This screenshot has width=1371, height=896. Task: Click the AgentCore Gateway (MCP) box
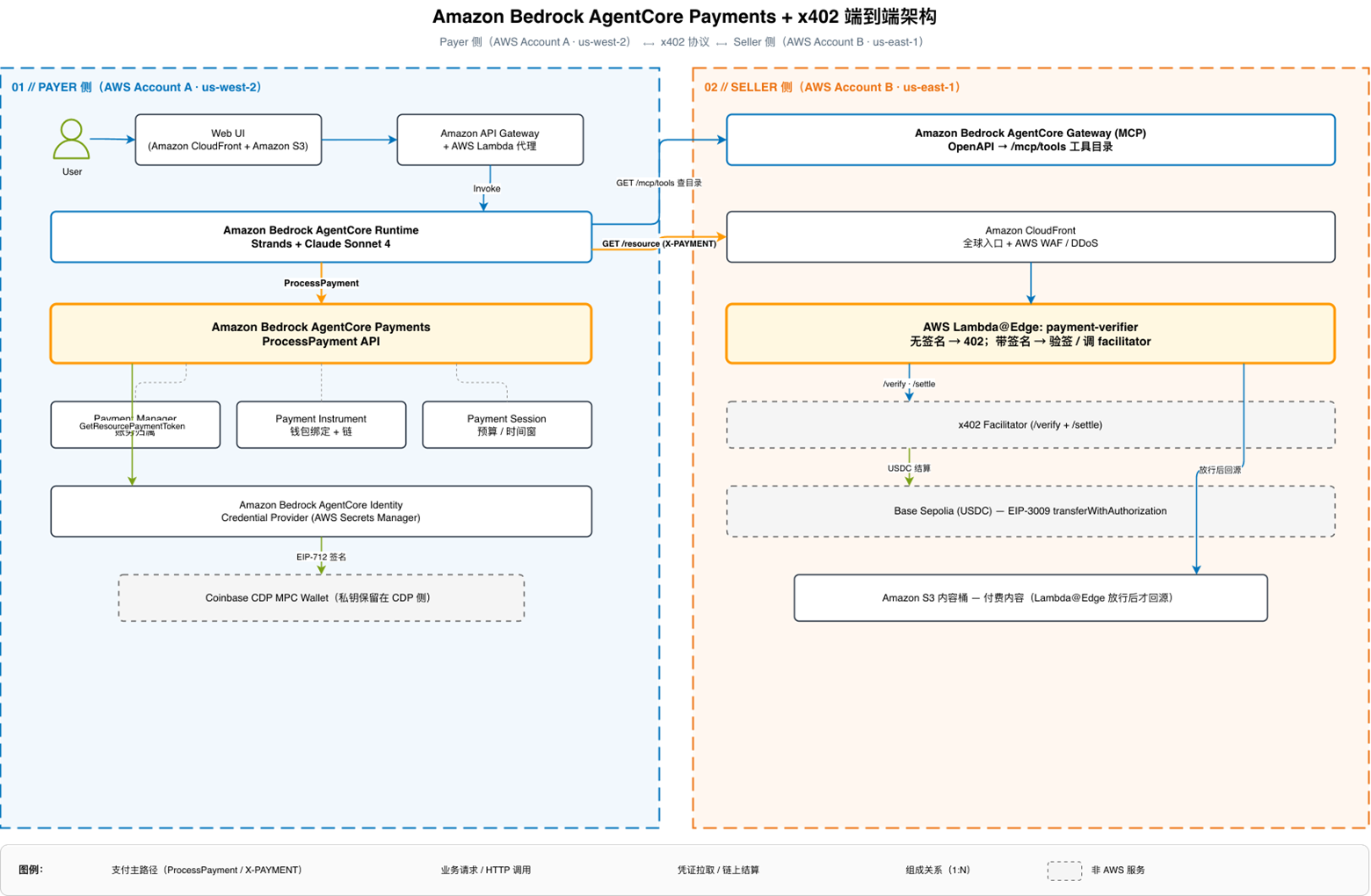(1030, 140)
